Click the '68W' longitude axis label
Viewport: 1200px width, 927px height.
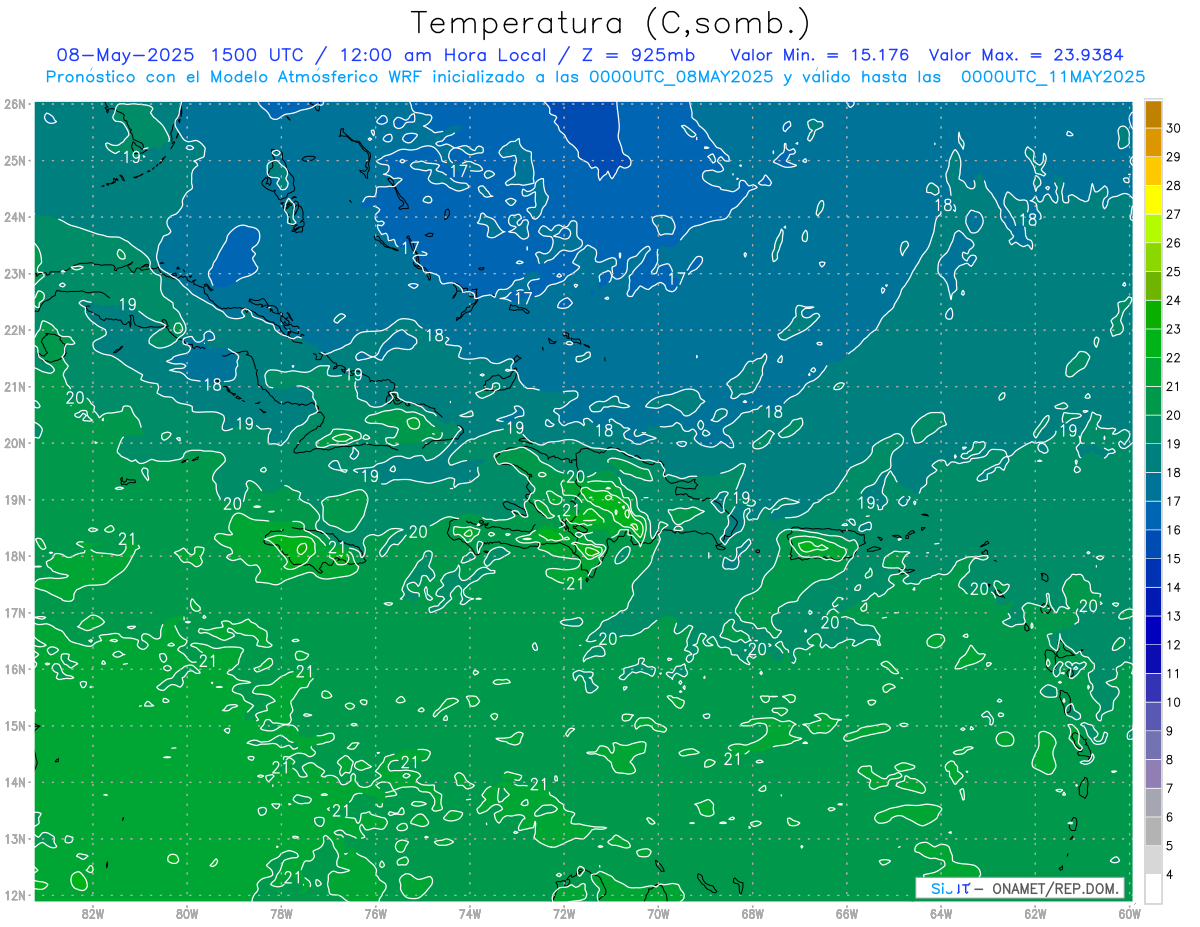click(752, 913)
